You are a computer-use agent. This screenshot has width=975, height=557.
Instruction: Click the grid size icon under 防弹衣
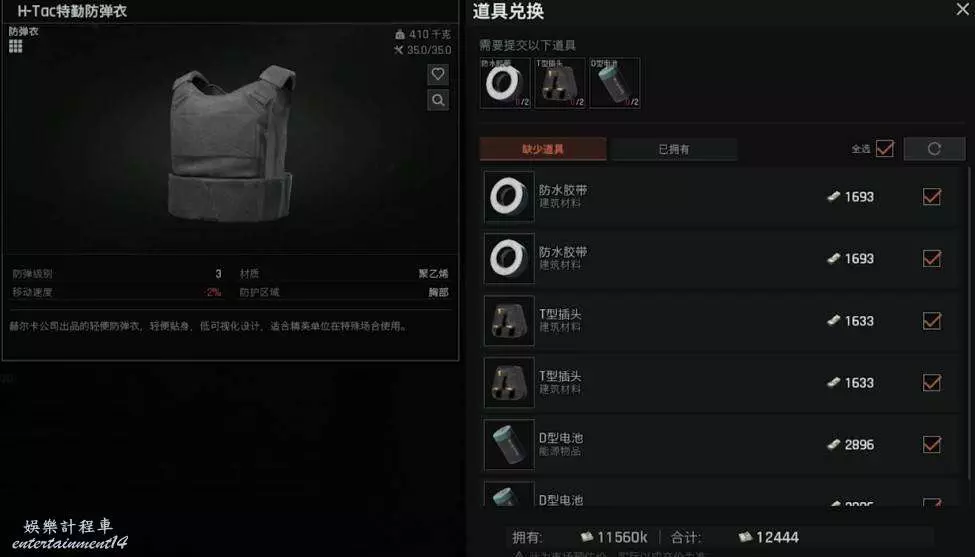[16, 46]
